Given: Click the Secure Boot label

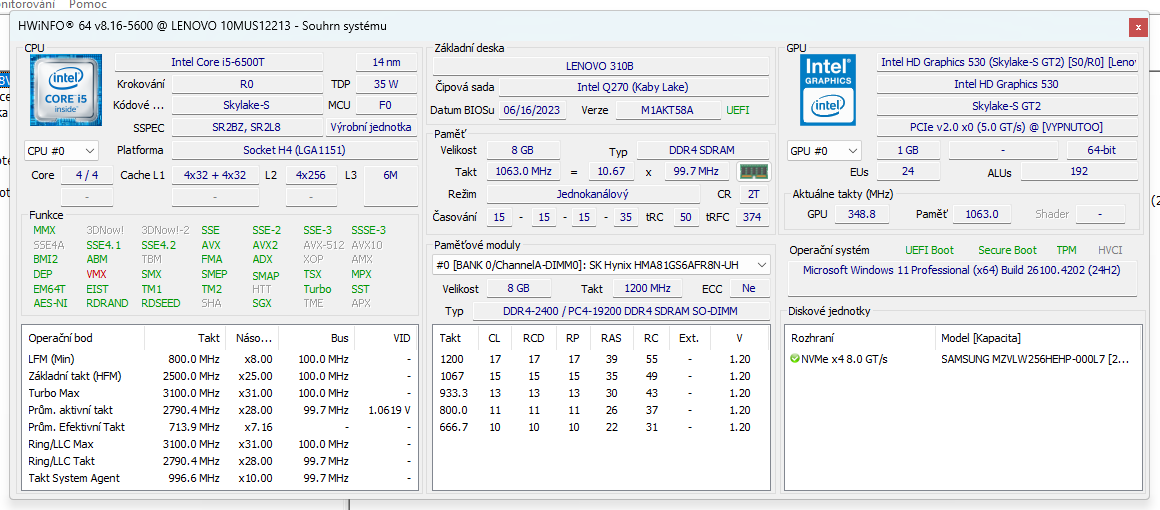Looking at the screenshot, I should point(1008,250).
